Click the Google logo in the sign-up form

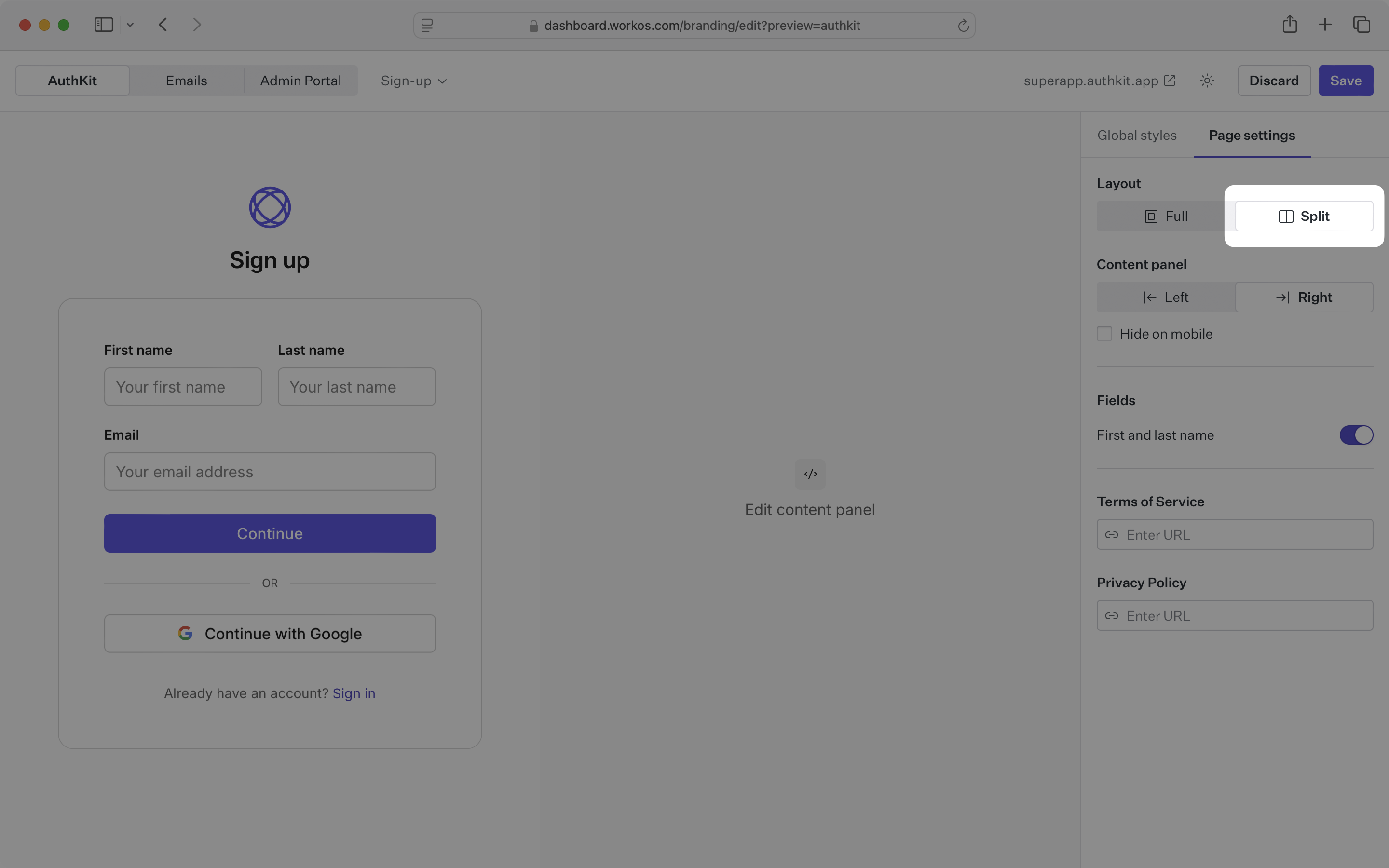pyautogui.click(x=185, y=632)
